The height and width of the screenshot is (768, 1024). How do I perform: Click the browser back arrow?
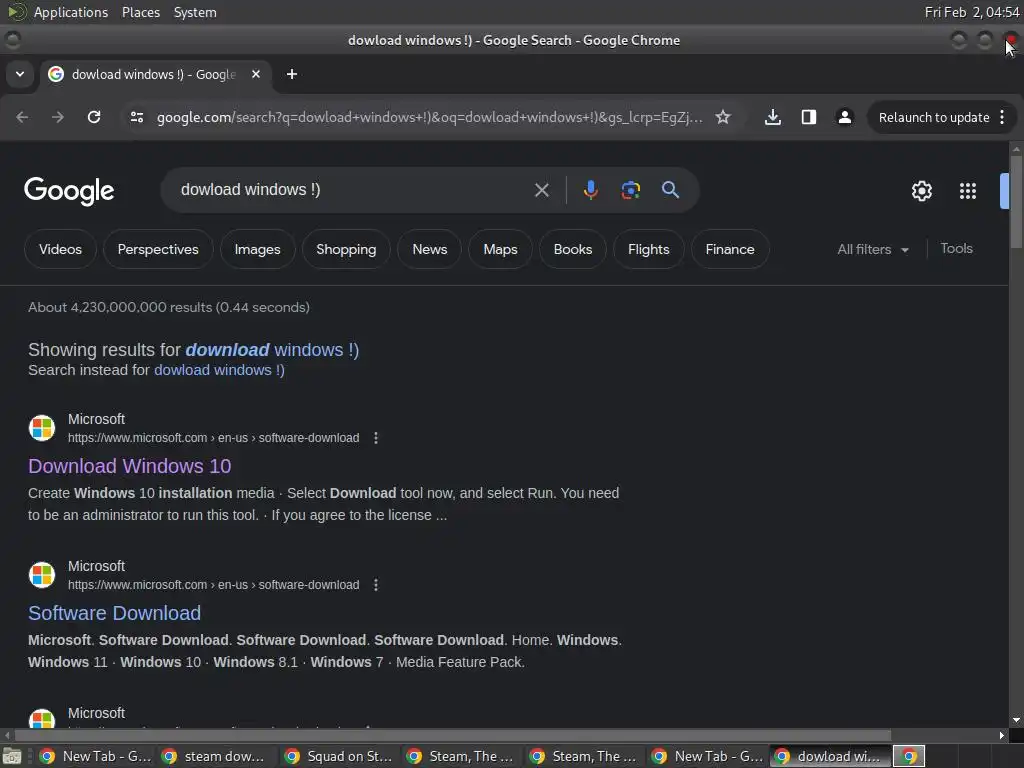pos(22,117)
